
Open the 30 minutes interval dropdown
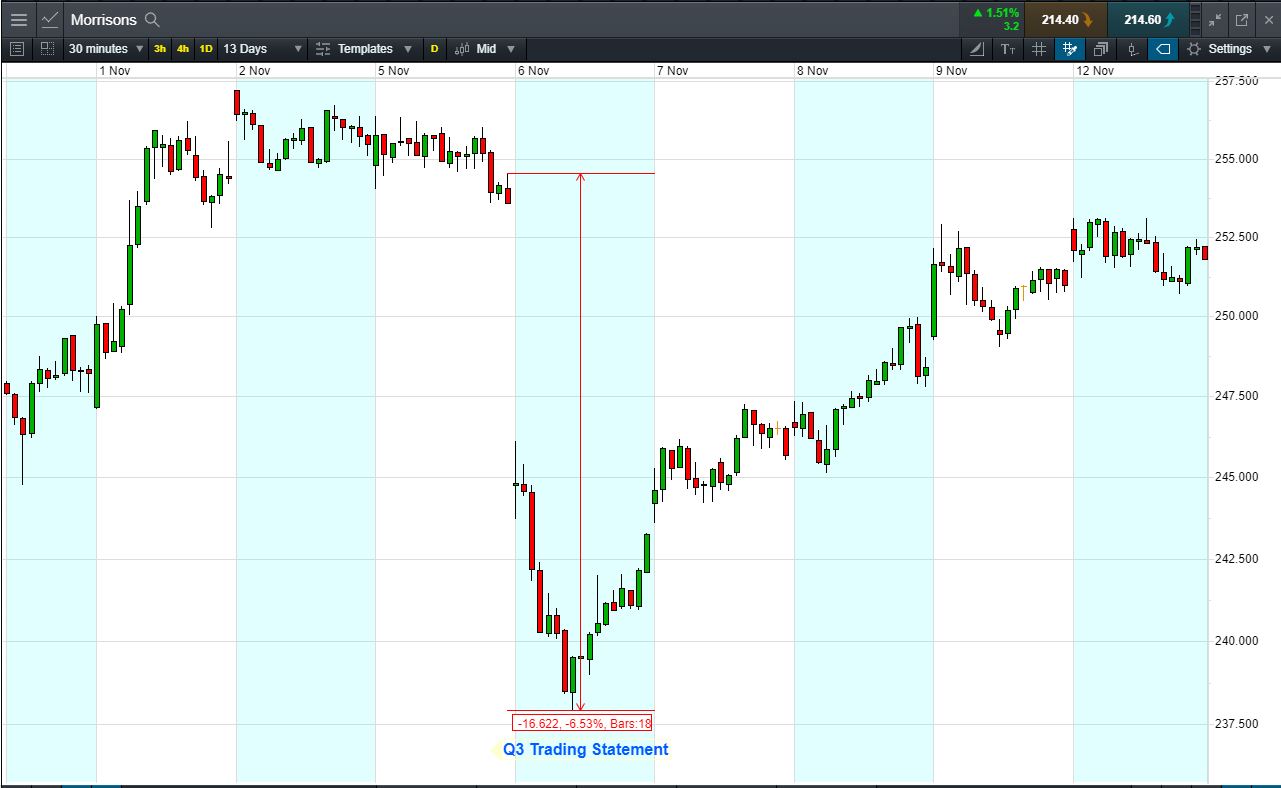click(x=106, y=48)
